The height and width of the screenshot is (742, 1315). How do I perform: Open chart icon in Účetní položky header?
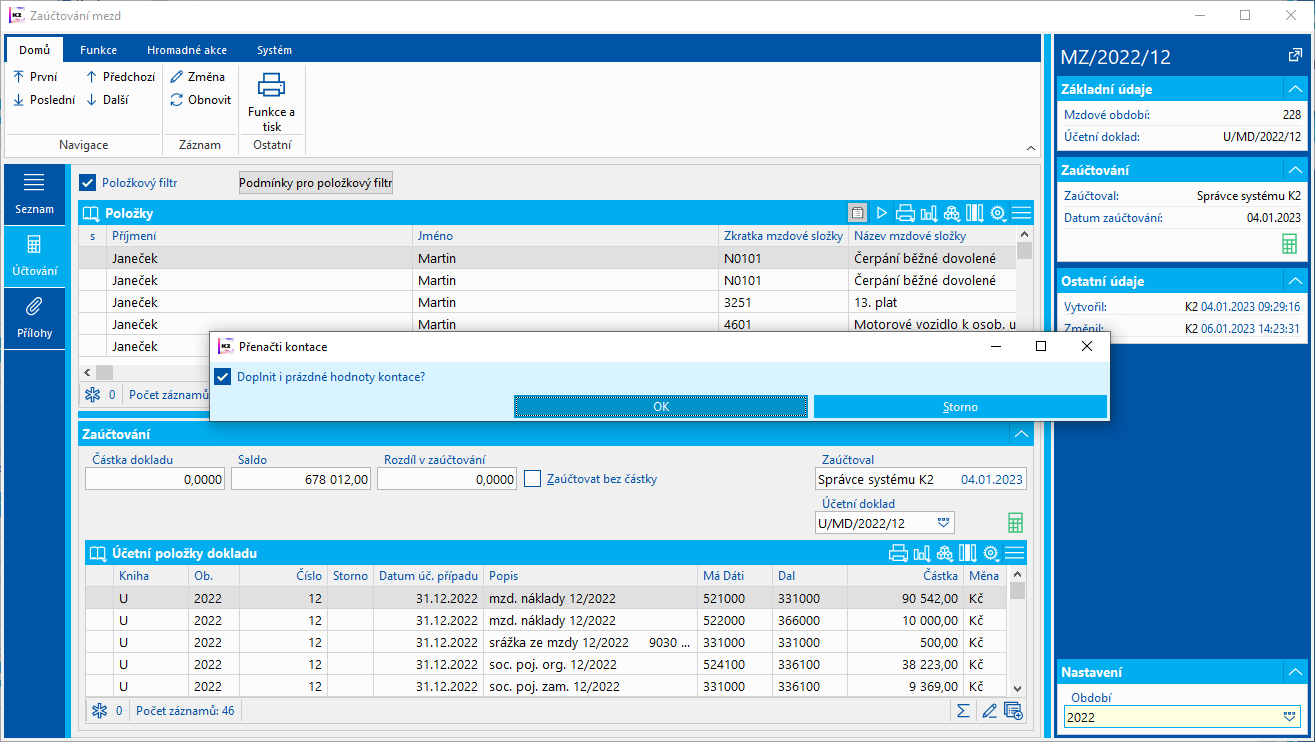click(x=921, y=553)
